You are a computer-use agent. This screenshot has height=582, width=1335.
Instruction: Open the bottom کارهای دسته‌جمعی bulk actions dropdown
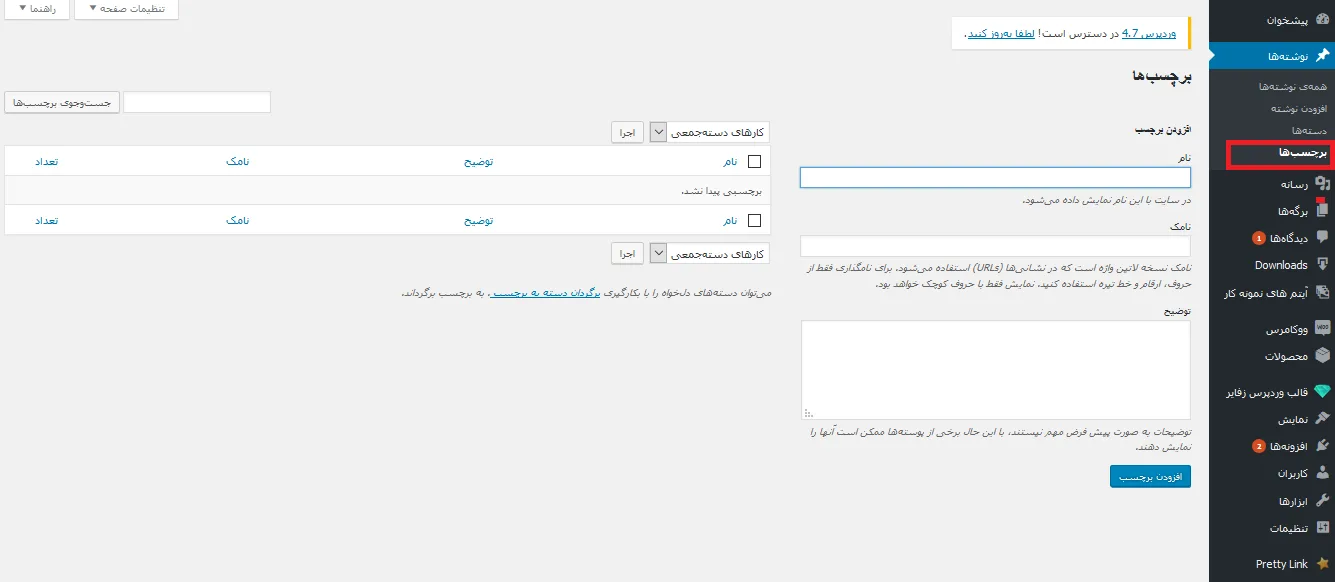tap(709, 254)
